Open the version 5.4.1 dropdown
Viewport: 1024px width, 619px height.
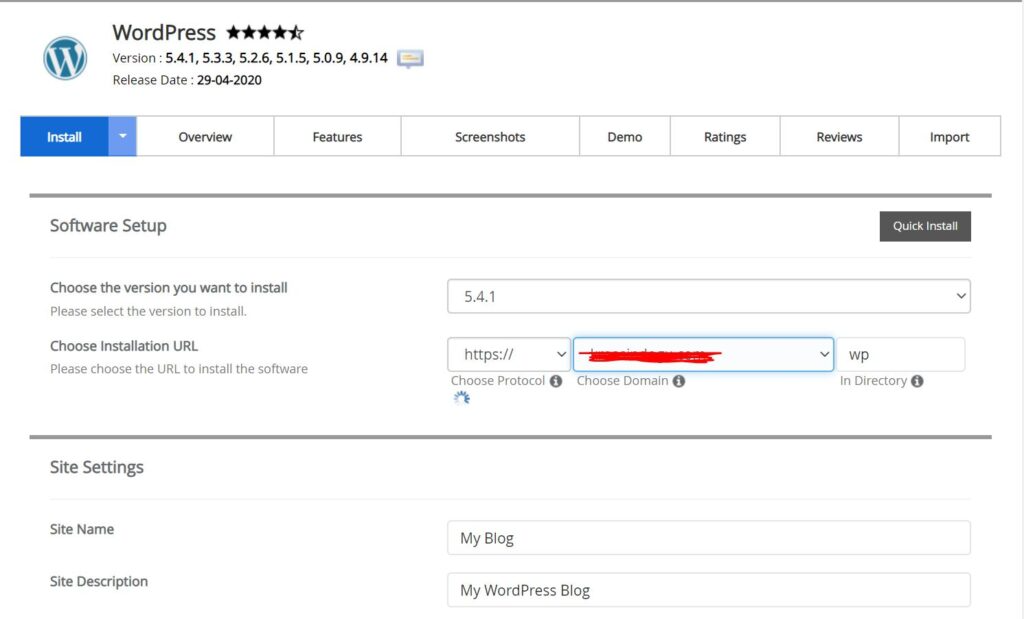click(709, 296)
